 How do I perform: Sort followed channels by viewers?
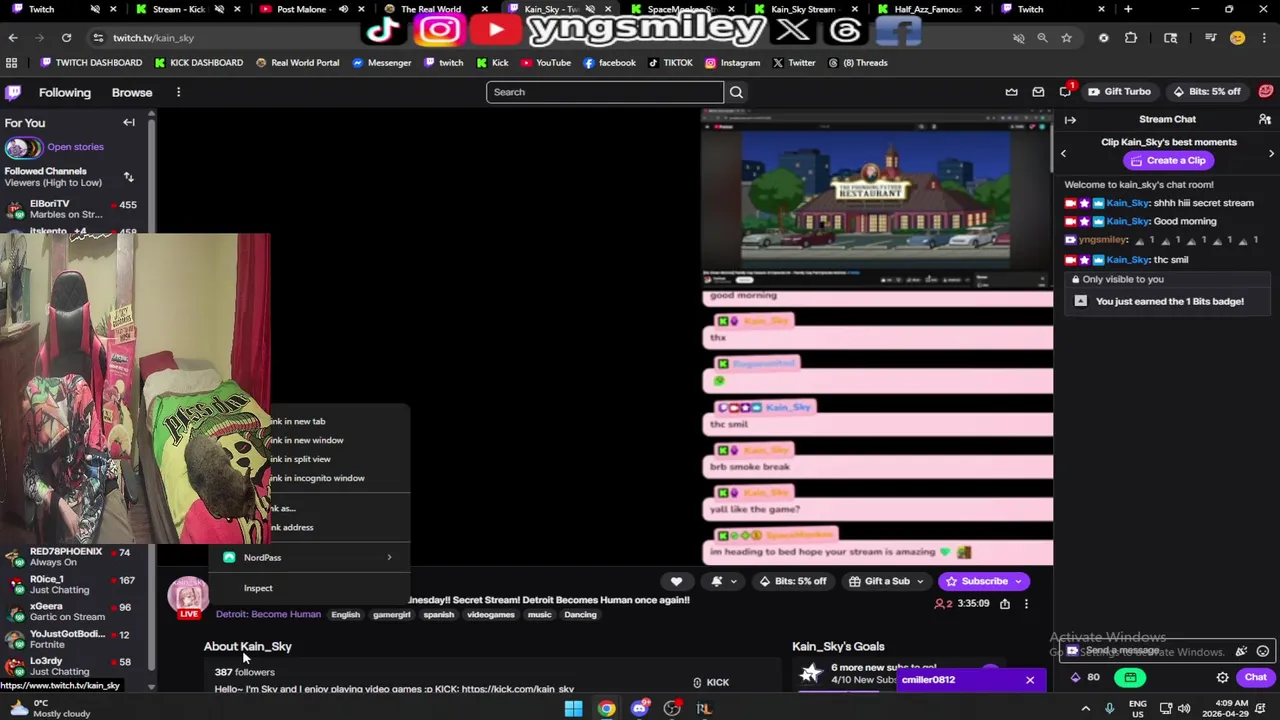[128, 177]
